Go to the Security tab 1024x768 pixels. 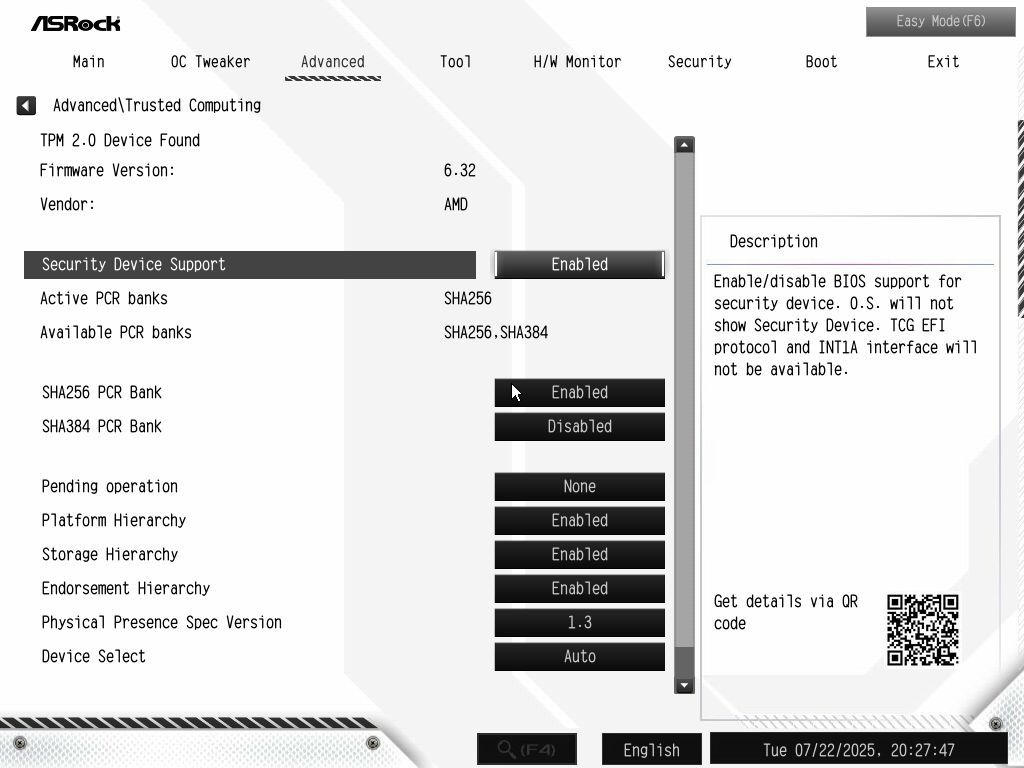pos(699,62)
